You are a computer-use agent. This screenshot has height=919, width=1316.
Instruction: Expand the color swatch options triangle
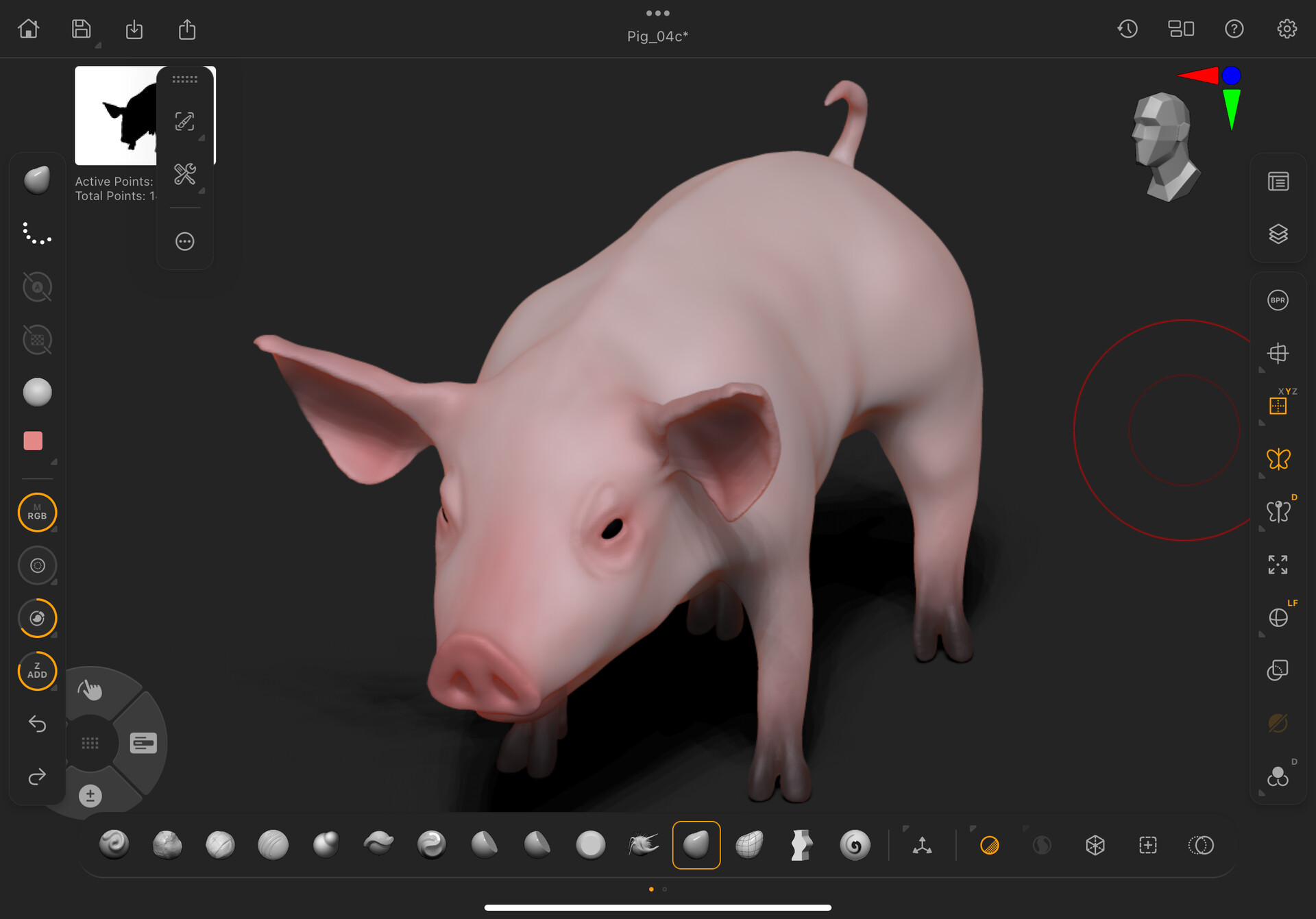pos(55,461)
